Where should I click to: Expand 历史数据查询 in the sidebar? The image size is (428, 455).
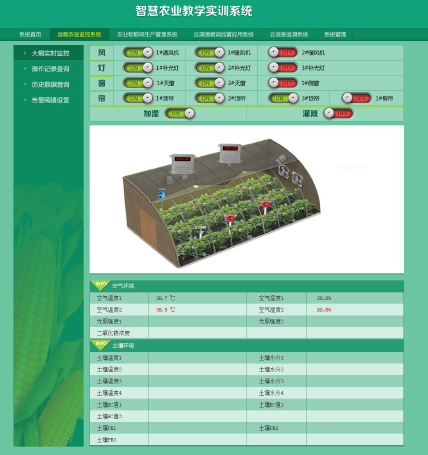pos(49,84)
